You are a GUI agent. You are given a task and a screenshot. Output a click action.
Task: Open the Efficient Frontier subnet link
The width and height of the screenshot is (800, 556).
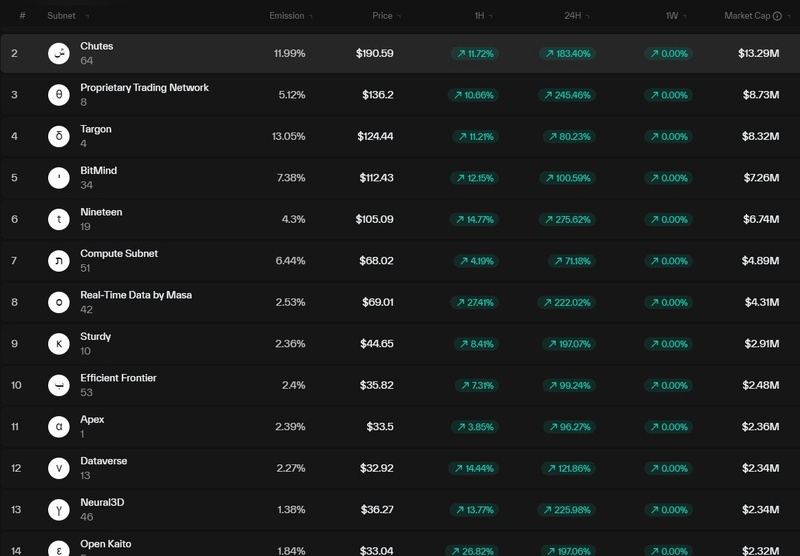(x=118, y=378)
